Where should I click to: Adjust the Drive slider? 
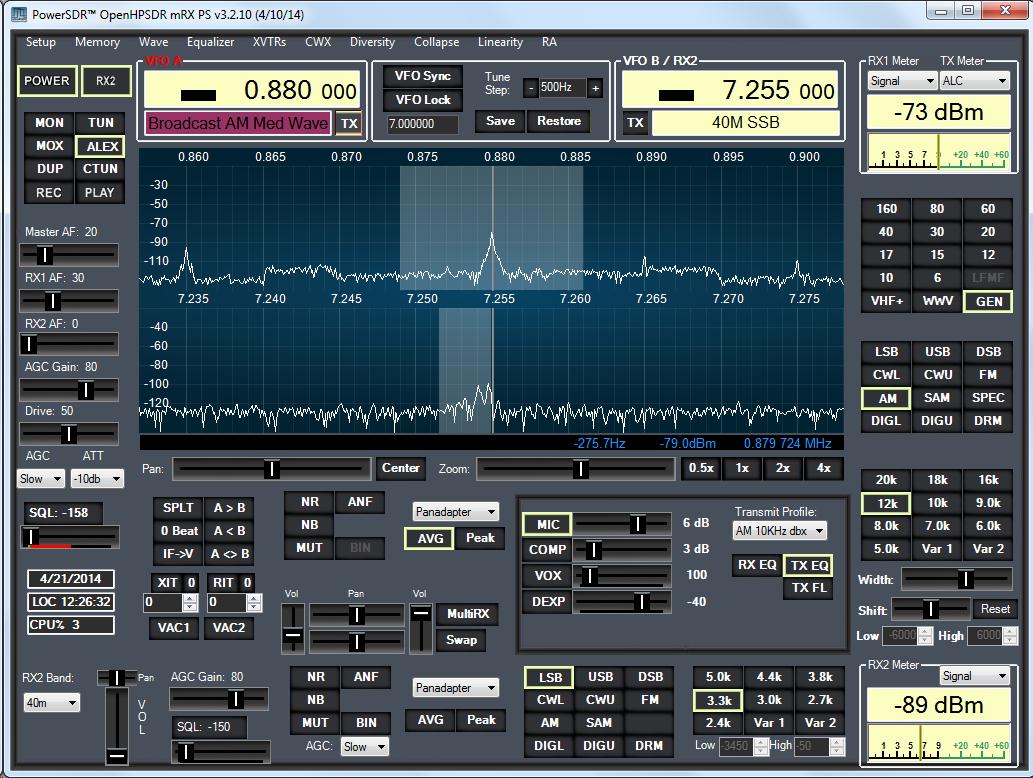click(69, 433)
